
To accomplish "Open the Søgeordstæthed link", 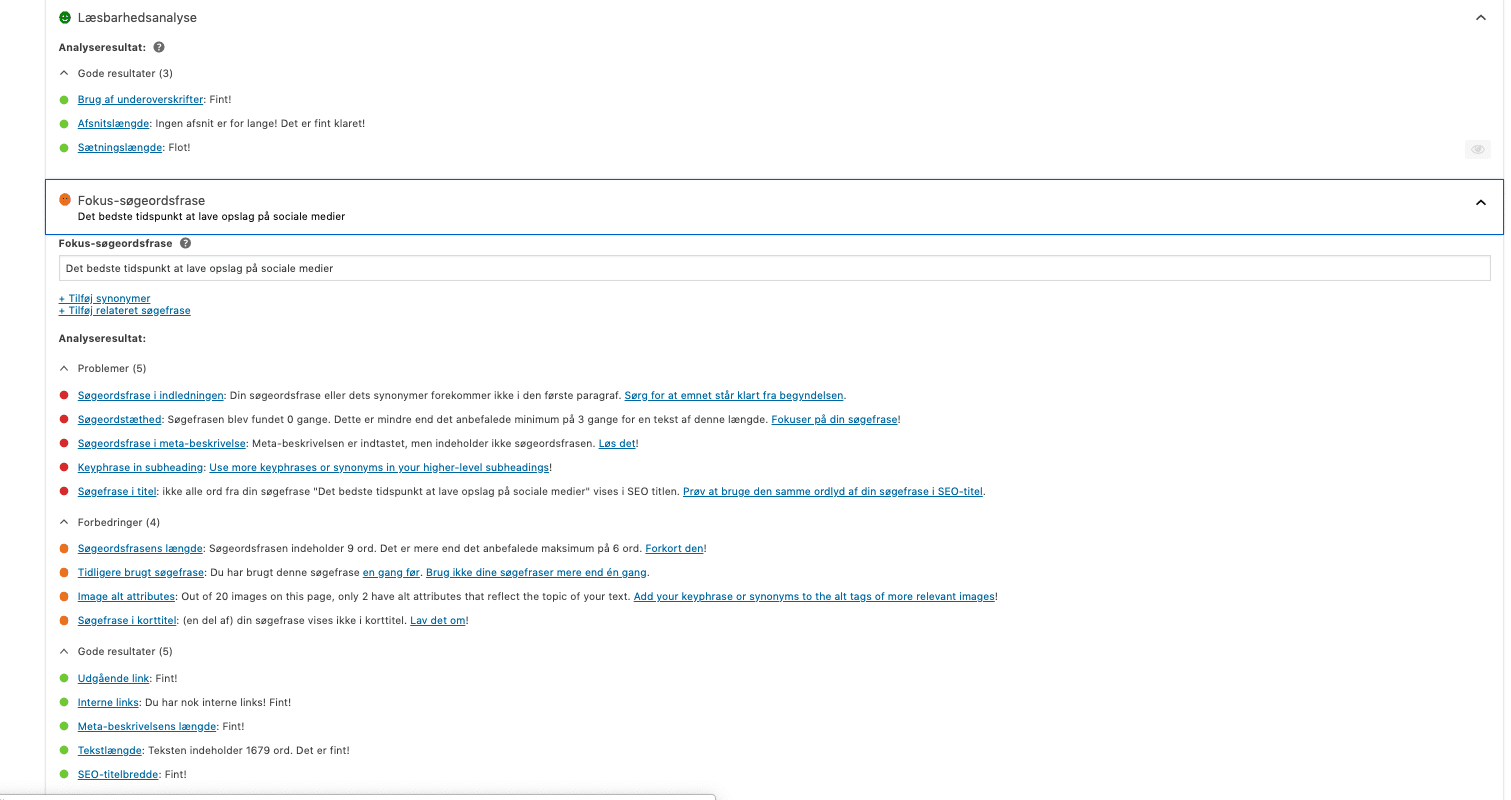I will point(120,419).
